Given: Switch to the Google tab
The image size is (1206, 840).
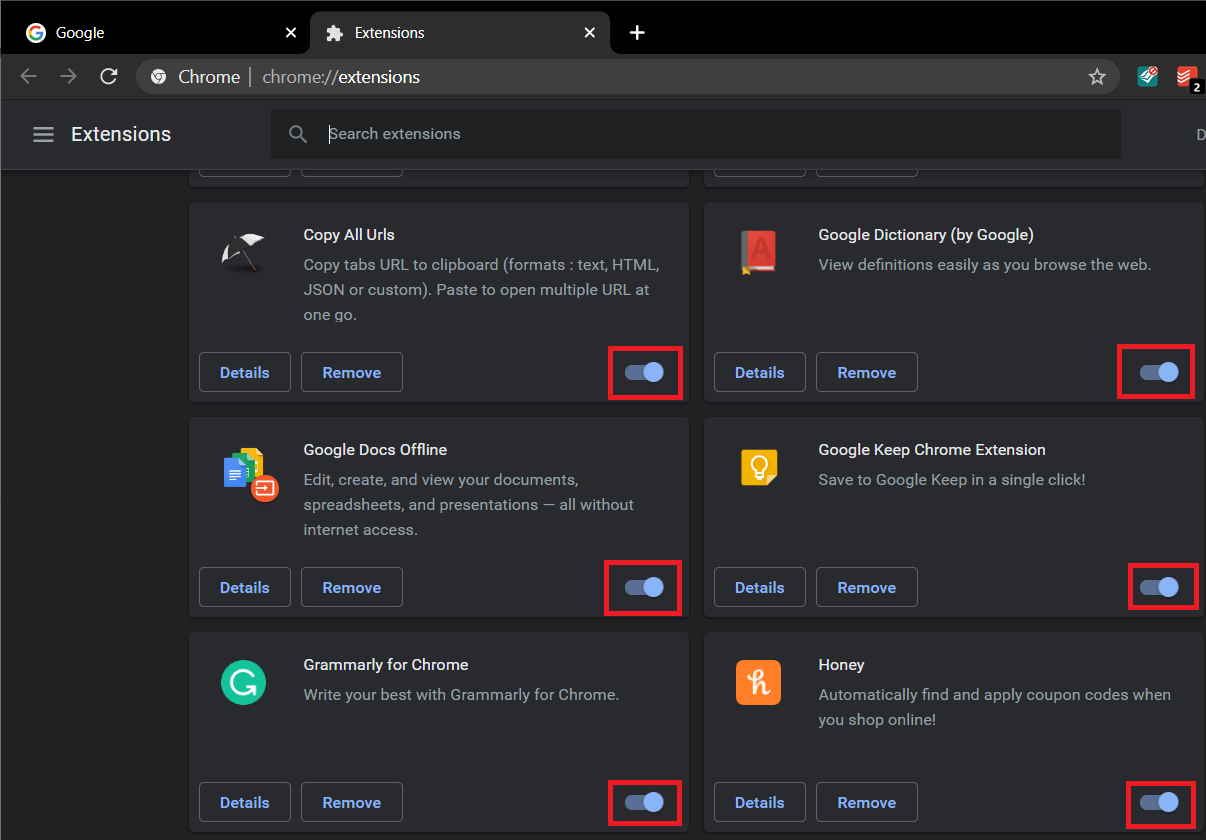Looking at the screenshot, I should [150, 33].
